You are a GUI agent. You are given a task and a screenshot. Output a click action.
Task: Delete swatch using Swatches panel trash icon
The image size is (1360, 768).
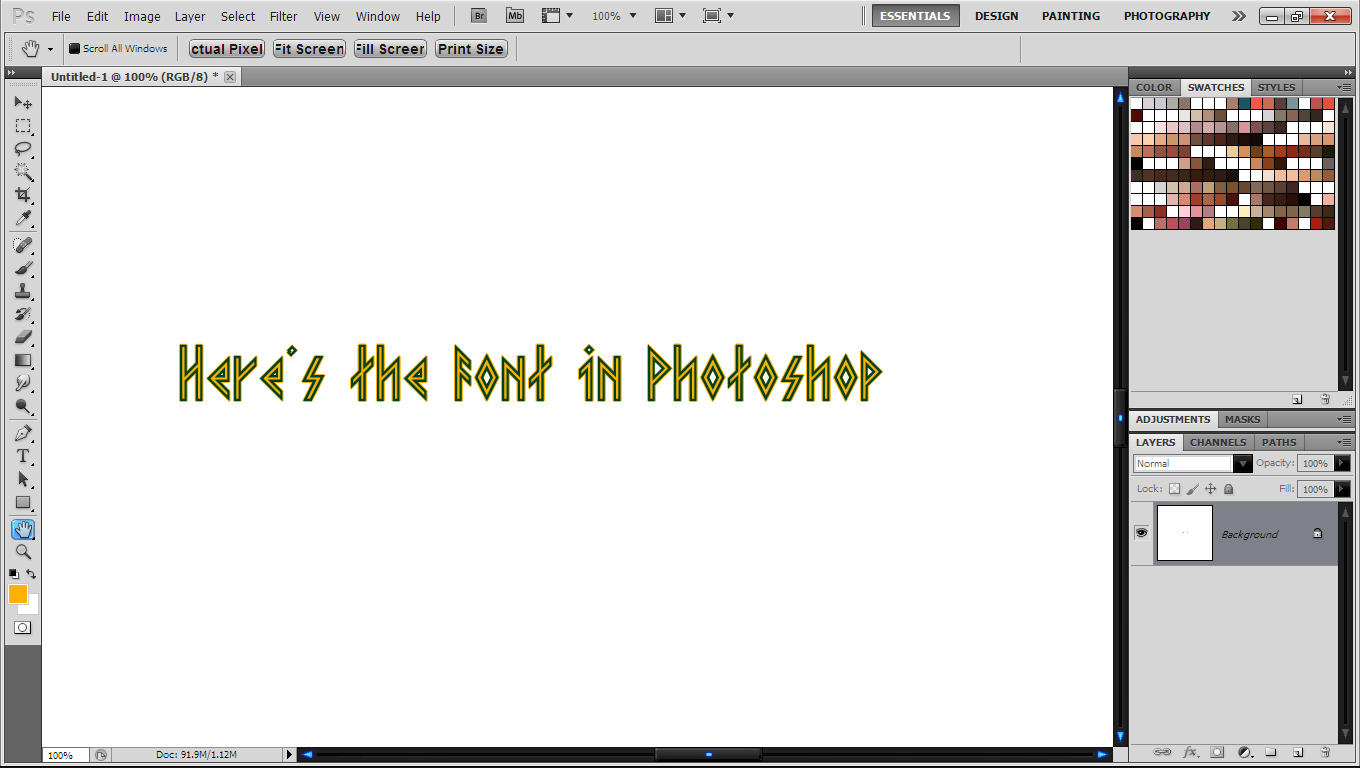pos(1325,399)
